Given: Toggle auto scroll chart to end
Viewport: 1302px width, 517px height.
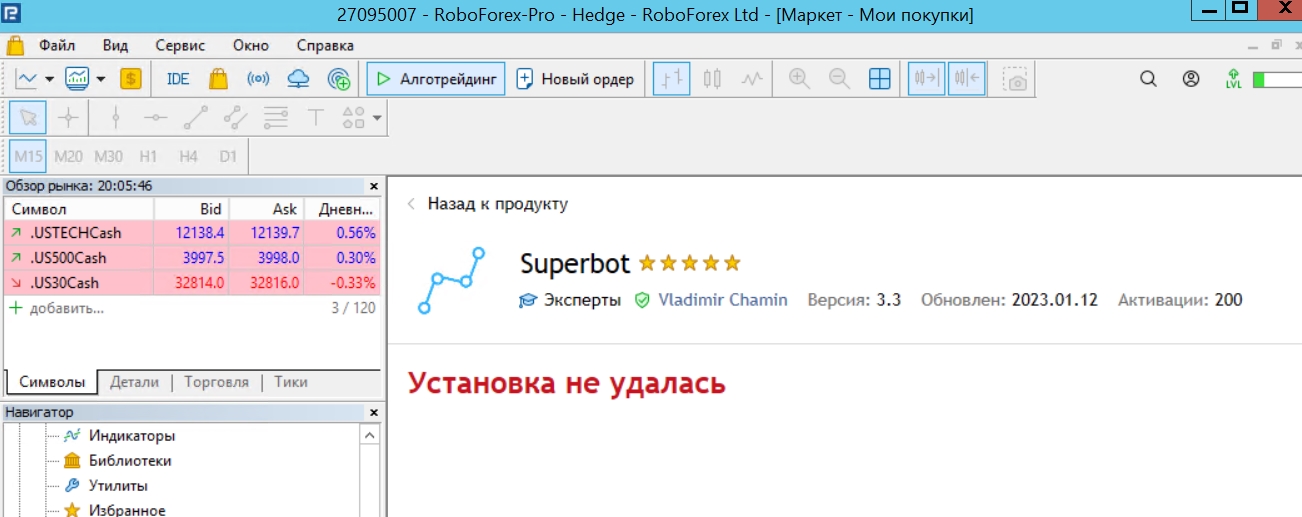Looking at the screenshot, I should point(927,79).
